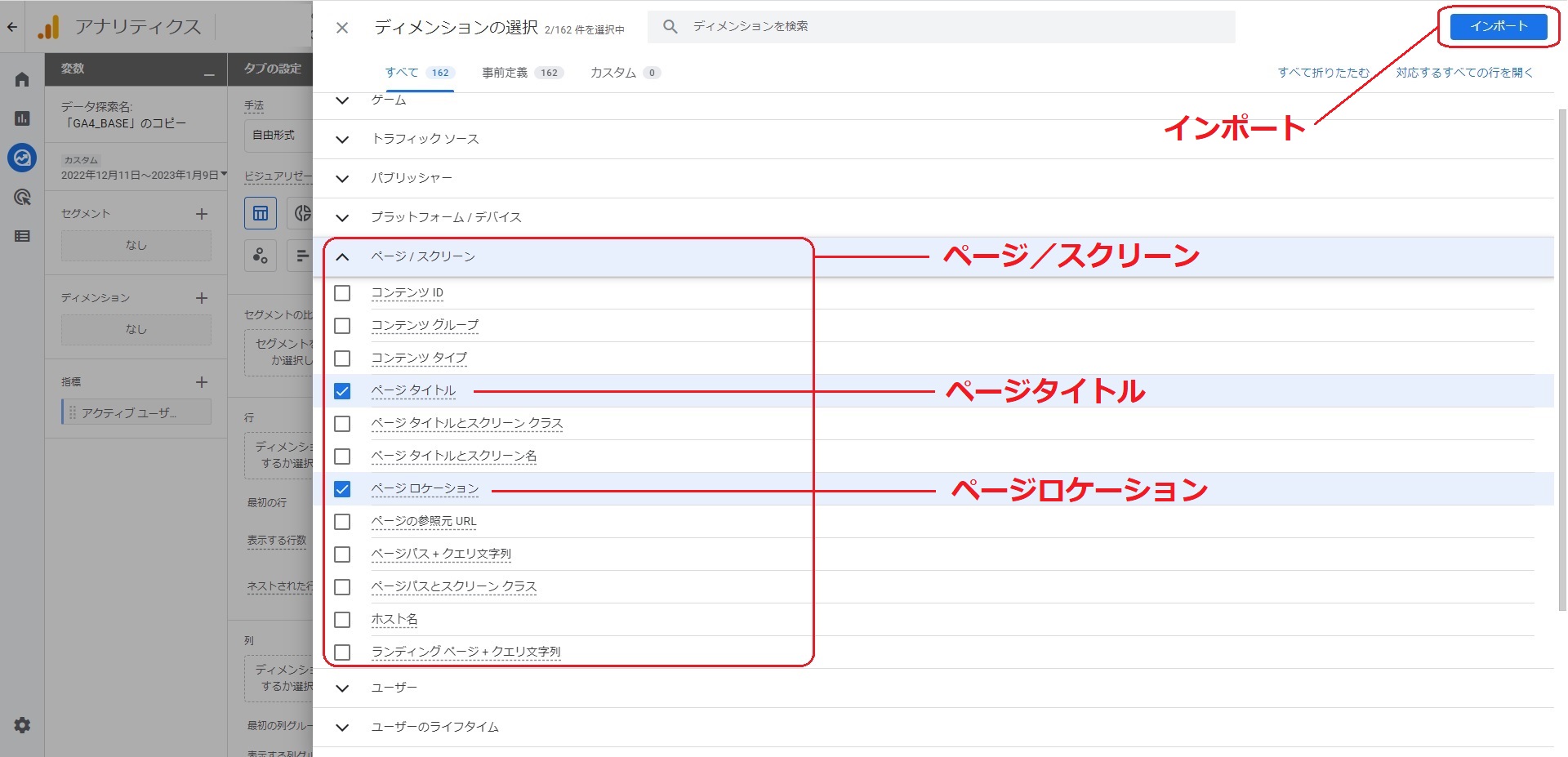The width and height of the screenshot is (1568, 757).
Task: Add a segment with plus icon
Action: click(x=202, y=214)
